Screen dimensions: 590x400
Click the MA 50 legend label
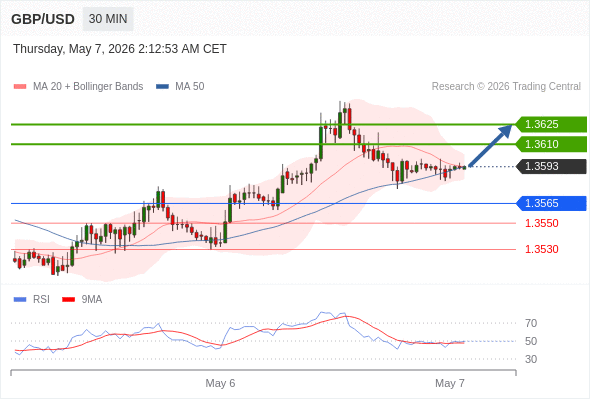click(x=190, y=87)
